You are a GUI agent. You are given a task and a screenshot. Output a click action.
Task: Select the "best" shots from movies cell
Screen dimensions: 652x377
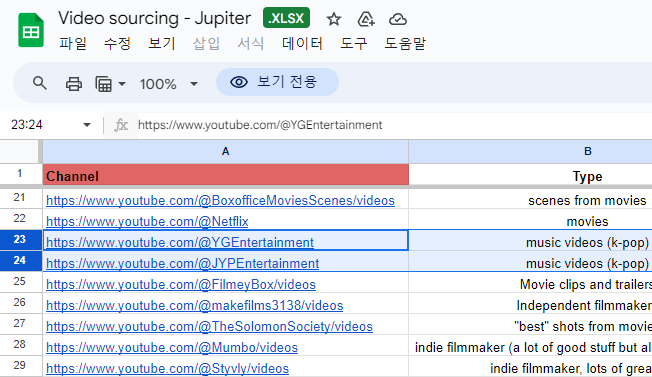(x=530, y=324)
